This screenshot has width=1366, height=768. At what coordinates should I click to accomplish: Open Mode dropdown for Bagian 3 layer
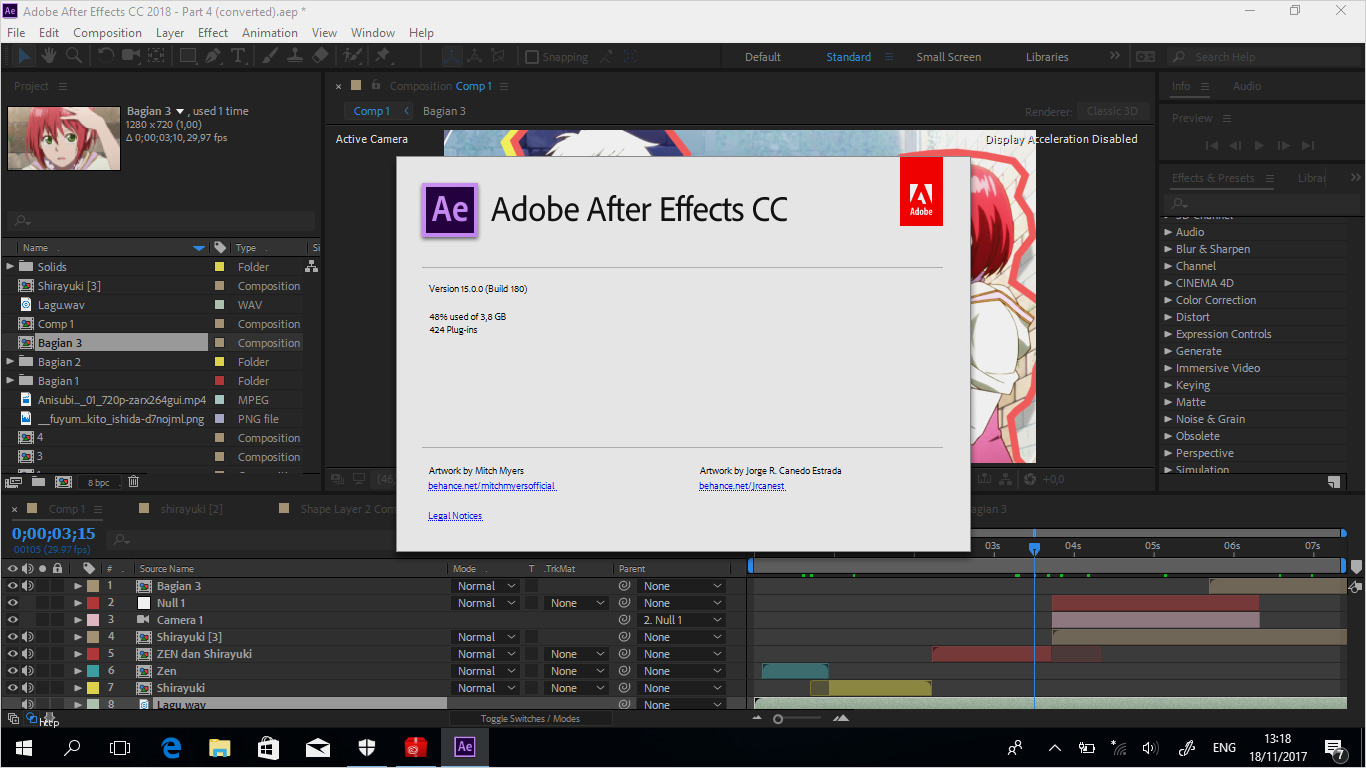(x=485, y=586)
